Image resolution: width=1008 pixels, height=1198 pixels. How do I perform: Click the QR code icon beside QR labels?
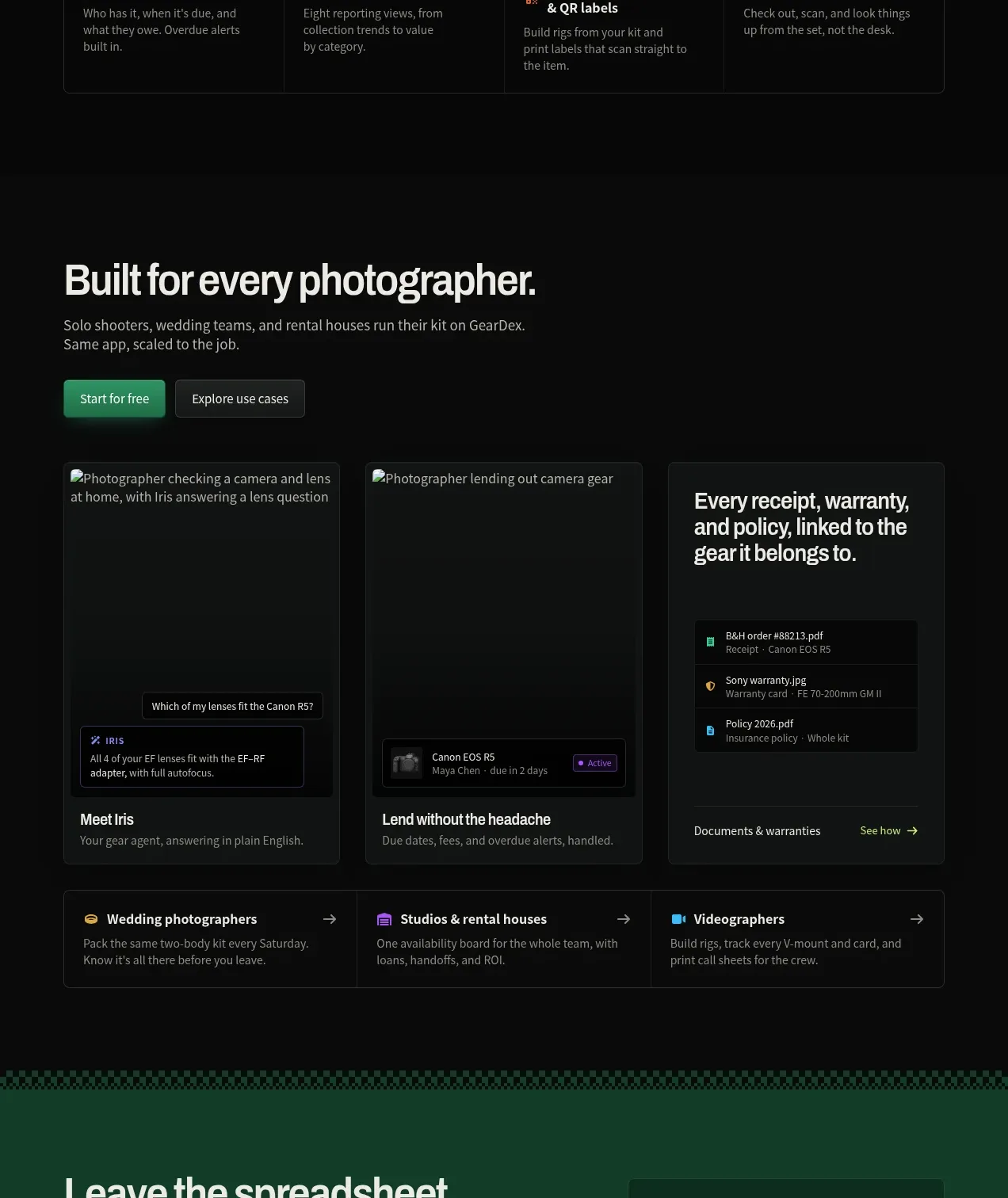tap(532, 2)
